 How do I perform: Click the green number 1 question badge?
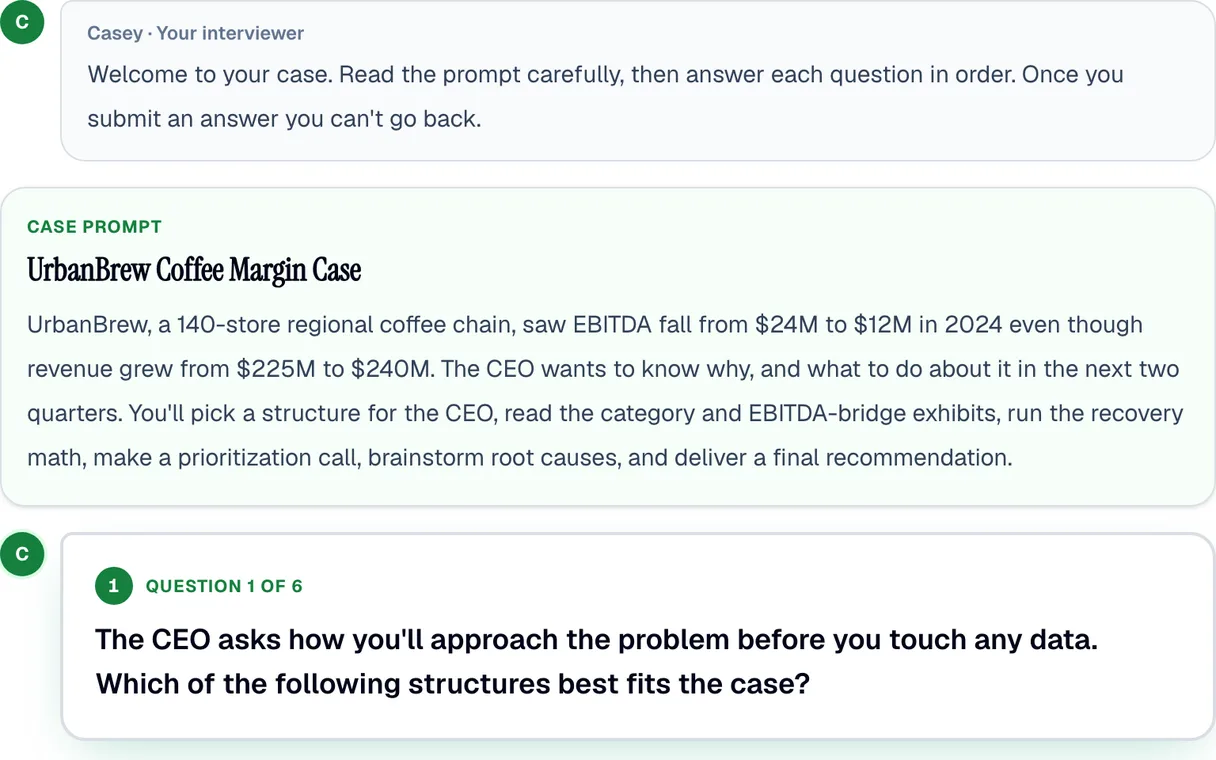[114, 586]
